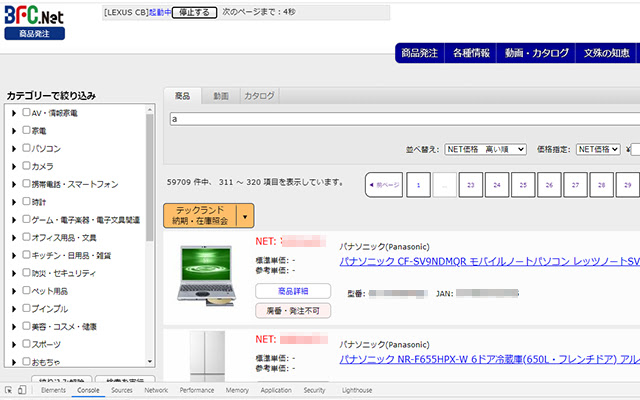The image size is (640, 400).
Task: Open the 動画・カタログ navigation menu
Action: coord(536,53)
